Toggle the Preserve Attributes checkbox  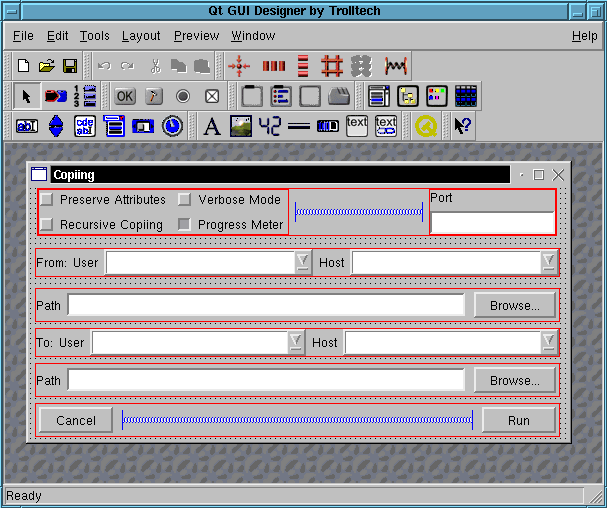click(47, 200)
